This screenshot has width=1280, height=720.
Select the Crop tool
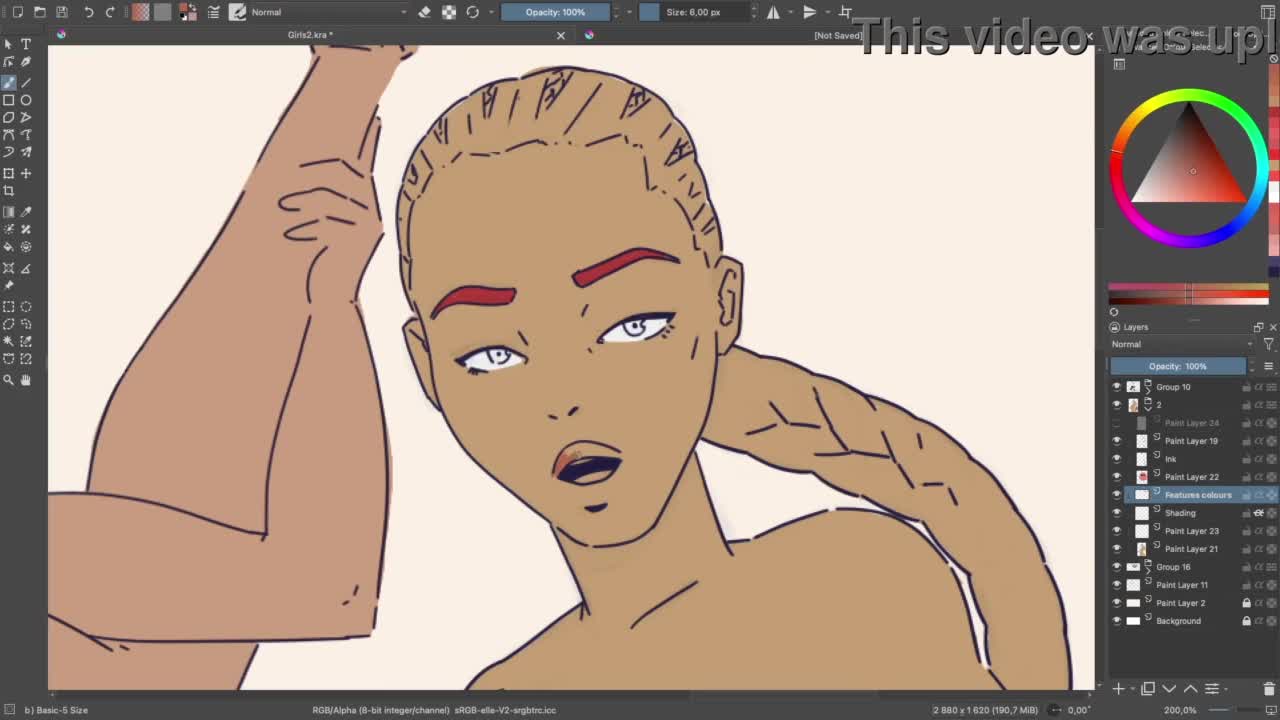[x=9, y=191]
